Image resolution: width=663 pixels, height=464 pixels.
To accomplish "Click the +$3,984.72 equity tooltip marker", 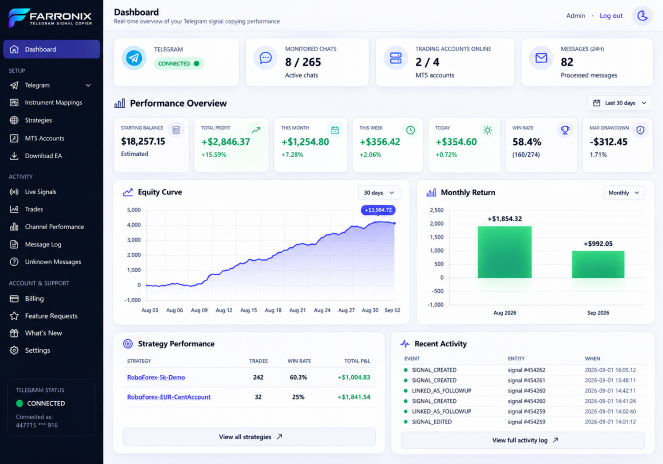I will tap(378, 210).
